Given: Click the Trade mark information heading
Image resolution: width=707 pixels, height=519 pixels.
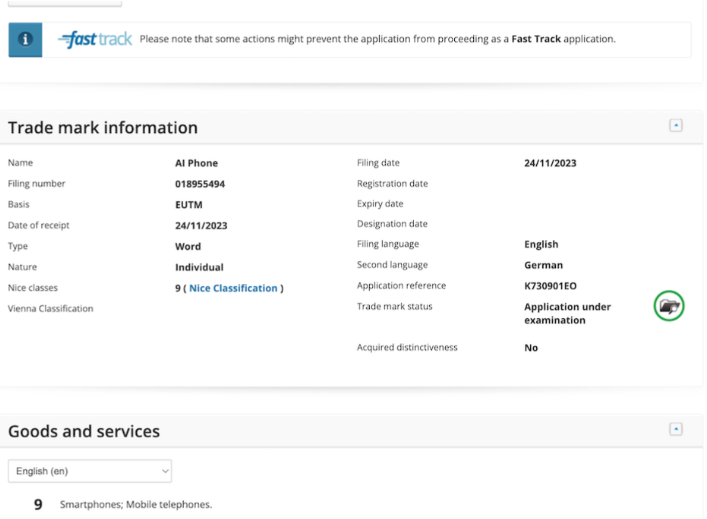Looking at the screenshot, I should point(103,128).
